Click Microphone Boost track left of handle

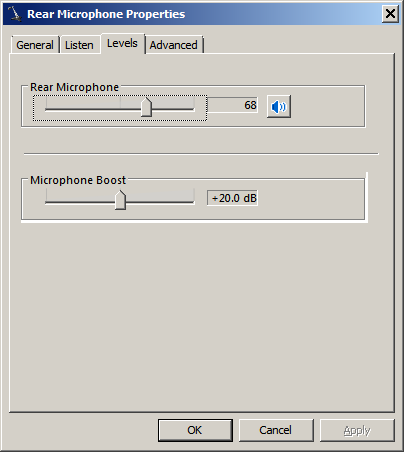click(80, 202)
